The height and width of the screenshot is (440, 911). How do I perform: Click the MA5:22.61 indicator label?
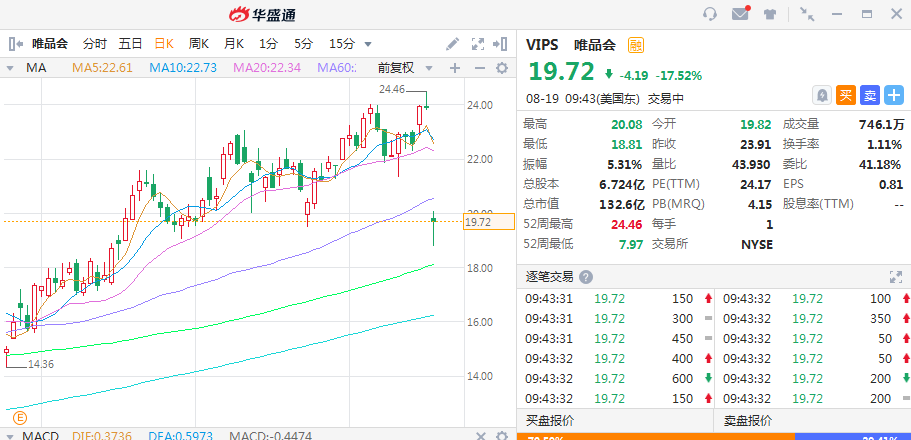pyautogui.click(x=102, y=68)
